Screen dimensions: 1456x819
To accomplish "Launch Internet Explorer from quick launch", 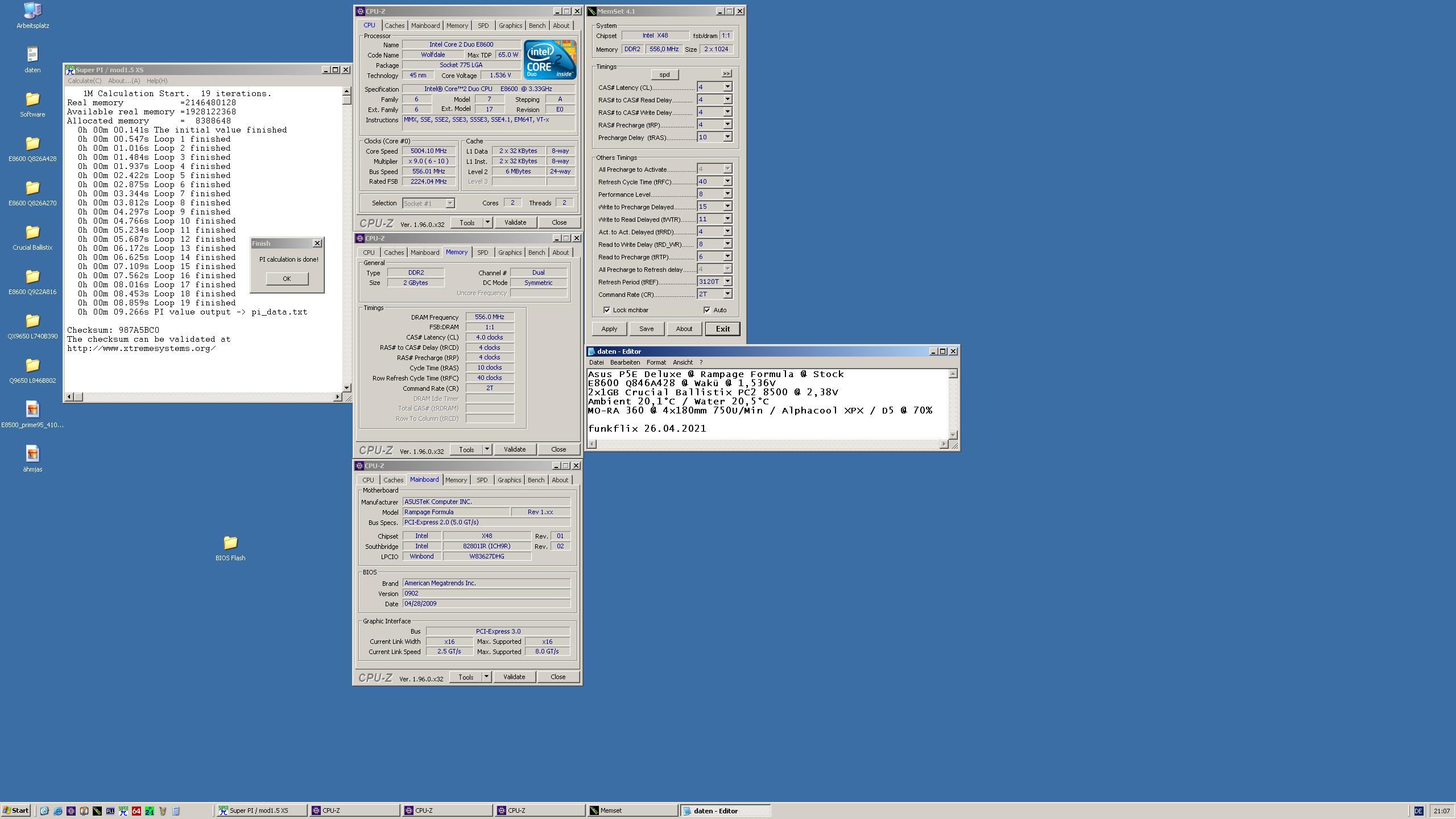I will 57,811.
